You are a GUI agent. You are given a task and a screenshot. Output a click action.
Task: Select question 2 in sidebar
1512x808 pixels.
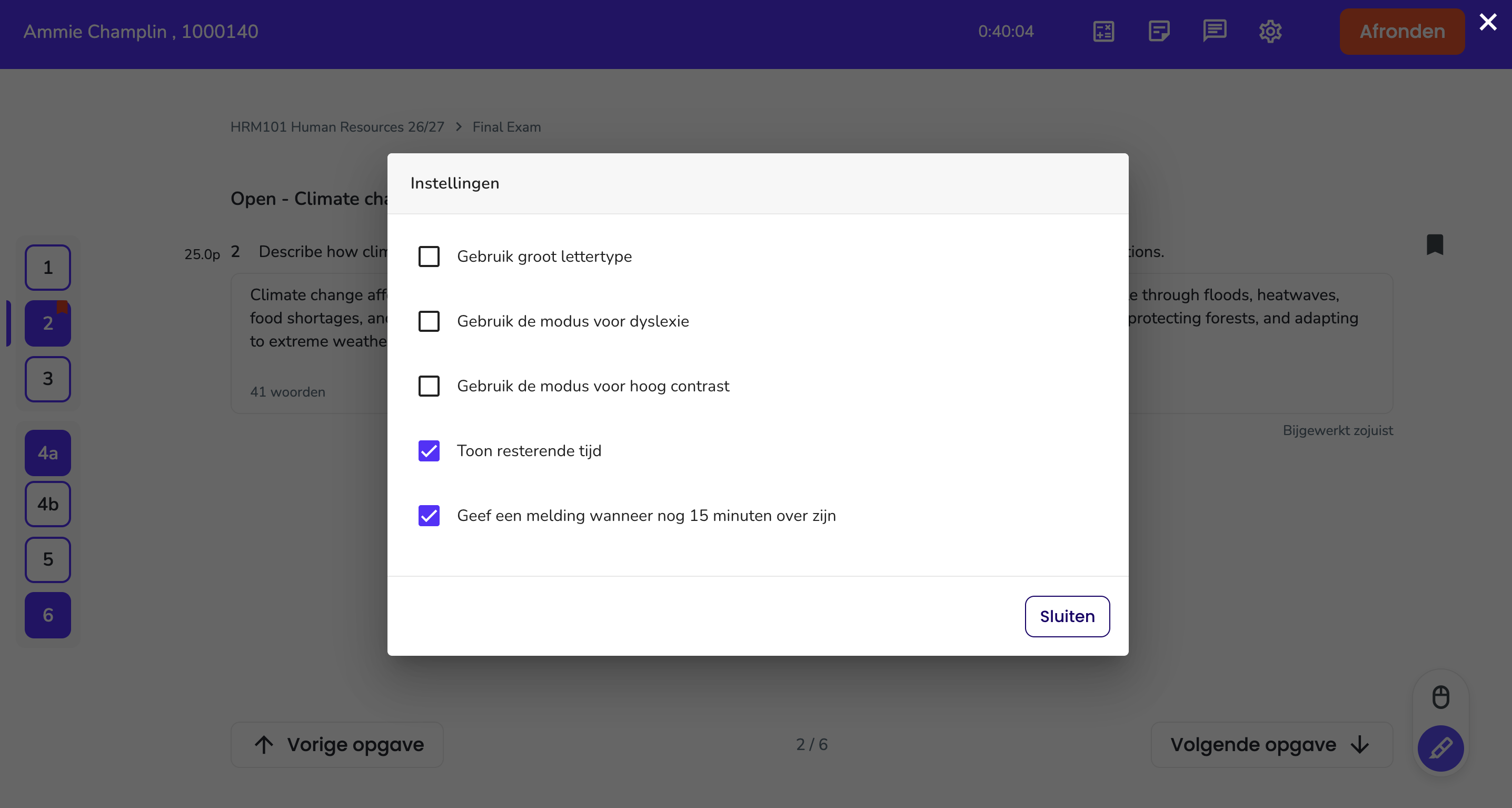tap(47, 323)
